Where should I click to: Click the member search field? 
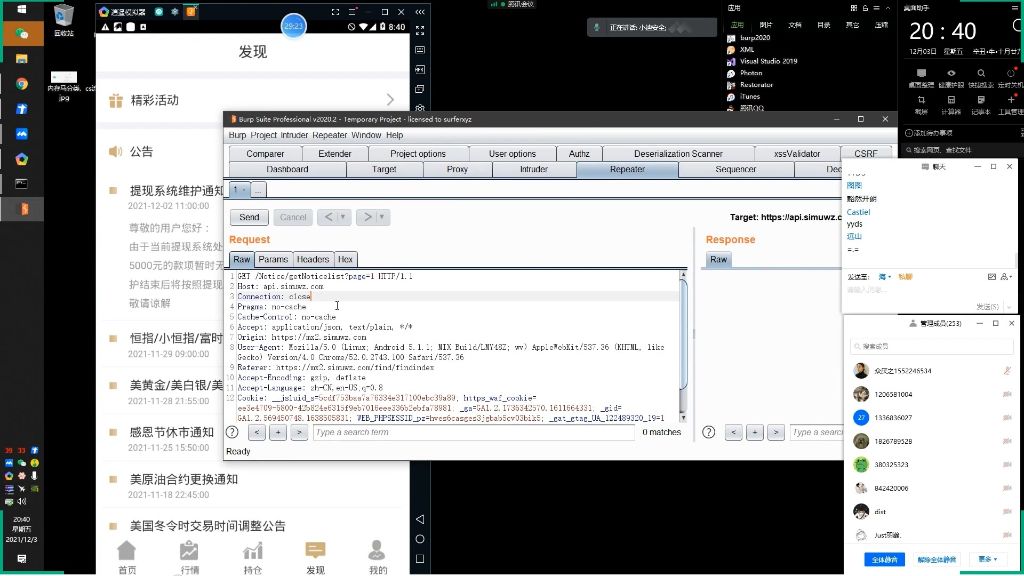coord(931,346)
